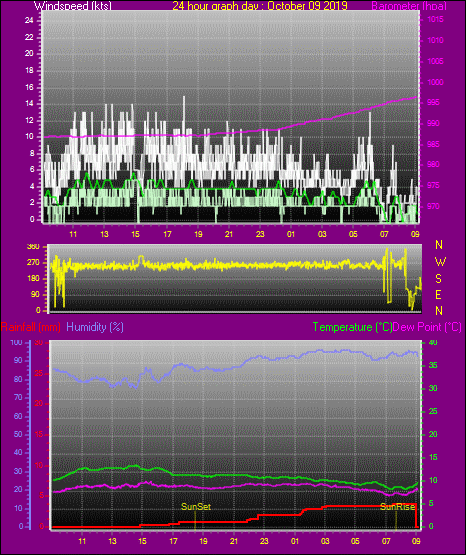This screenshot has height=555, width=466.
Task: Click the Barometer (hpa) axis title
Action: pyautogui.click(x=409, y=6)
